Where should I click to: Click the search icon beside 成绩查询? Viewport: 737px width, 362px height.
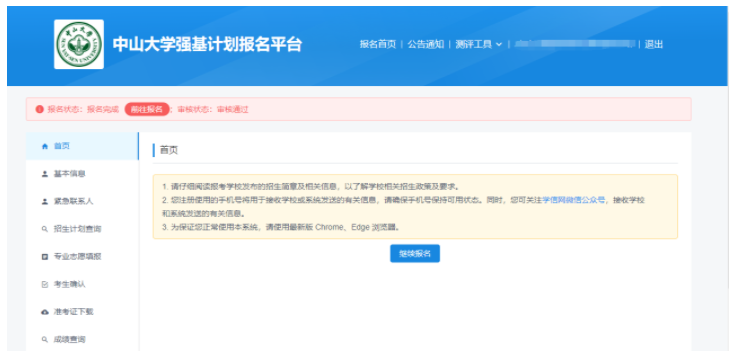(45, 339)
